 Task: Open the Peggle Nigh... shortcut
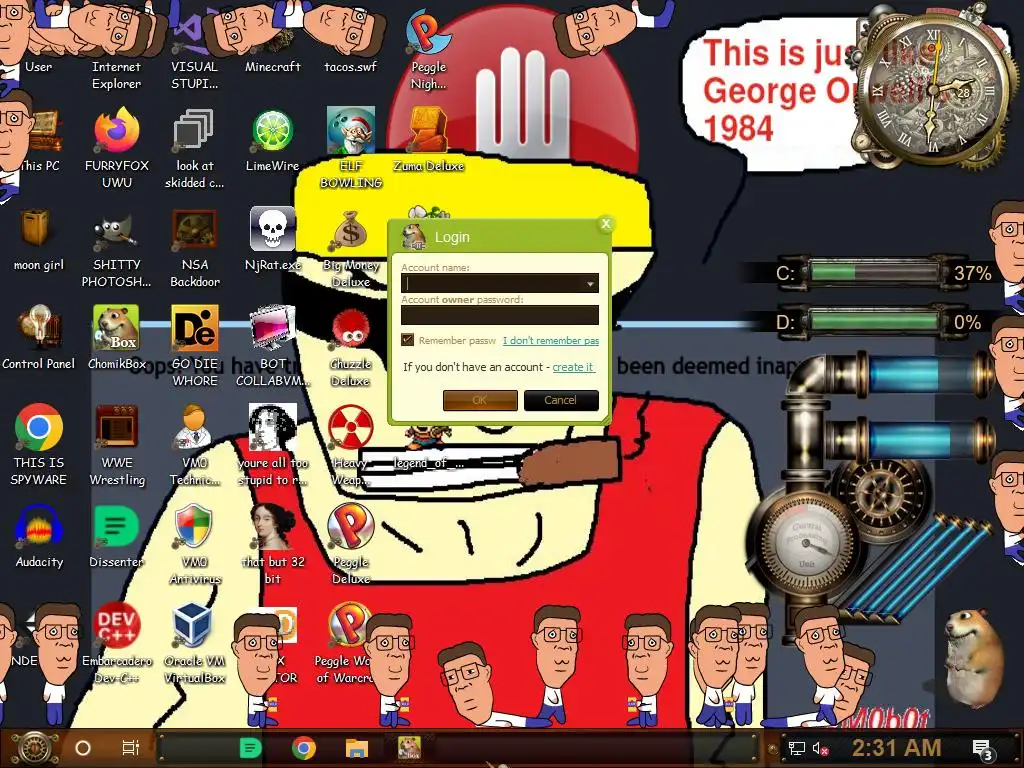click(428, 49)
